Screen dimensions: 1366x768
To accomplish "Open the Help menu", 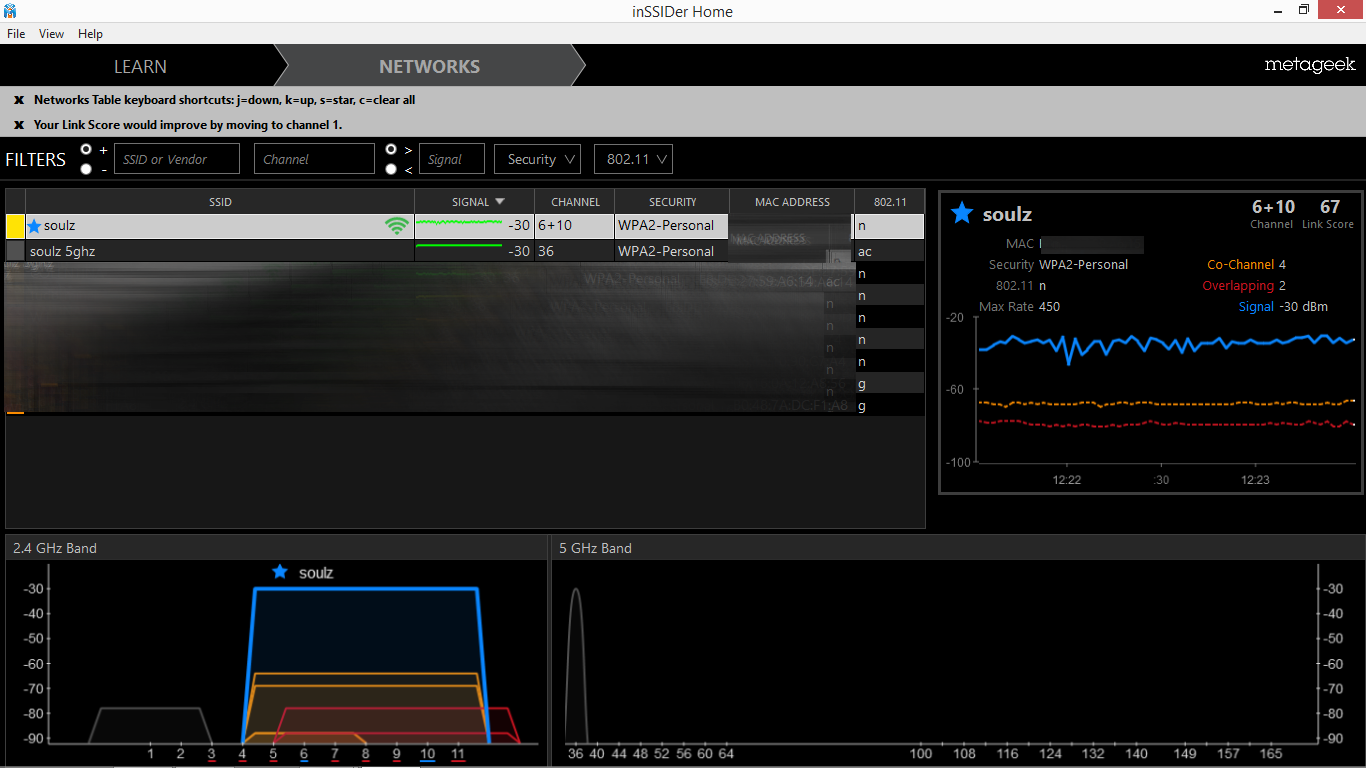I will coord(91,34).
